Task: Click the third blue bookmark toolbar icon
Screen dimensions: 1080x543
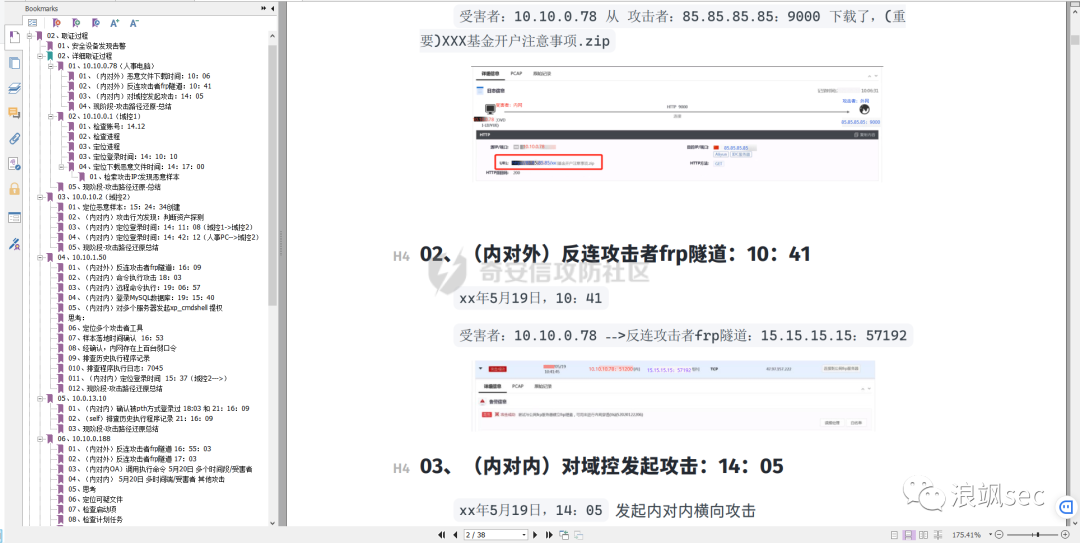Action: coord(96,23)
